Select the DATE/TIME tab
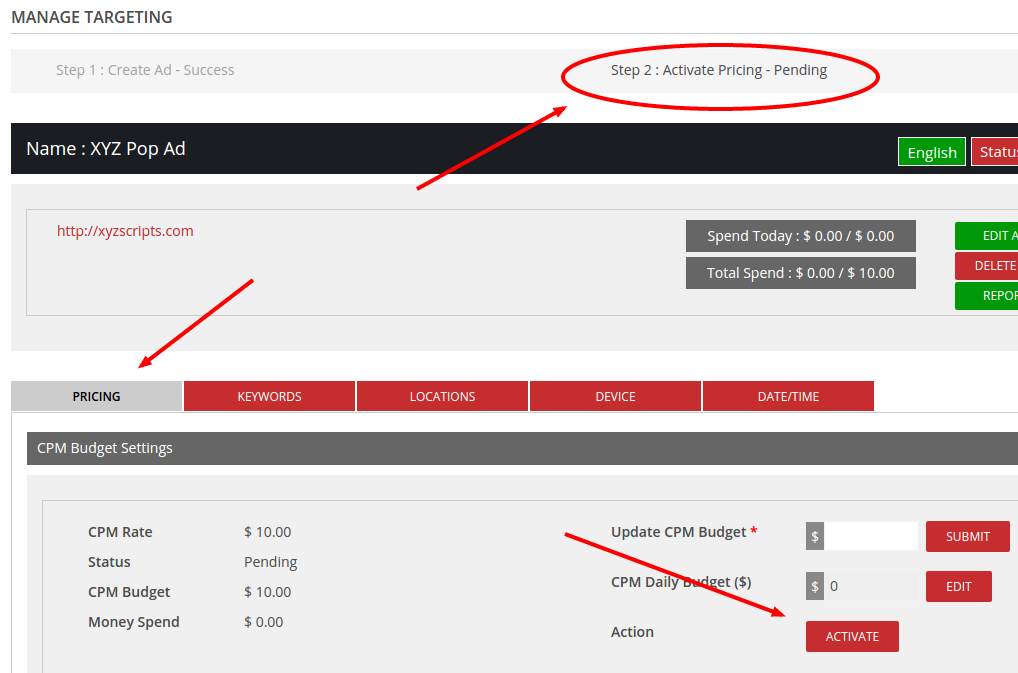Viewport: 1018px width, 673px height. [788, 396]
